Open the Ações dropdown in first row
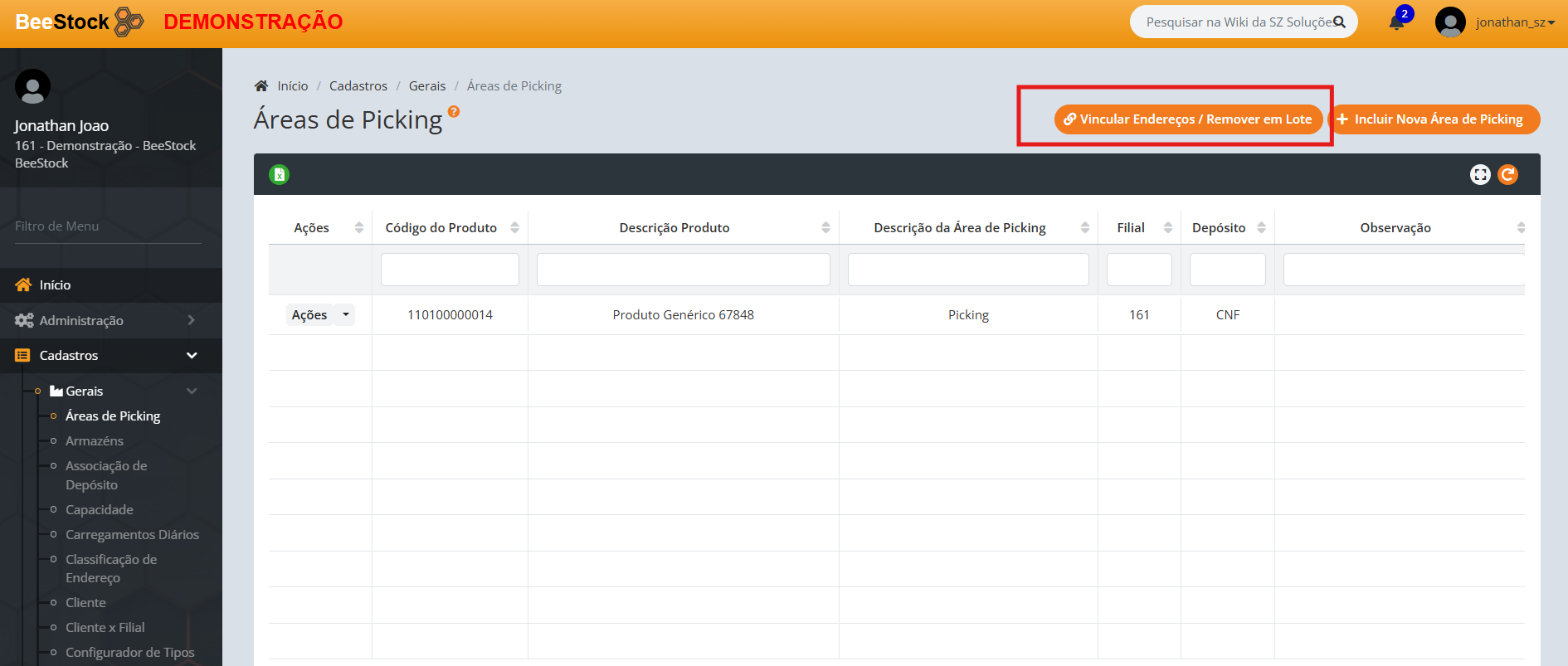 click(x=320, y=315)
